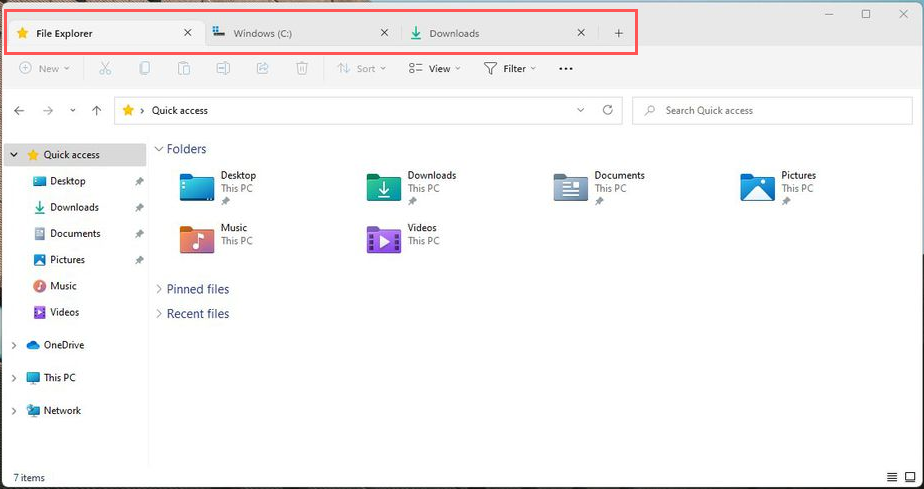Open the See more ellipsis menu

[x=566, y=69]
